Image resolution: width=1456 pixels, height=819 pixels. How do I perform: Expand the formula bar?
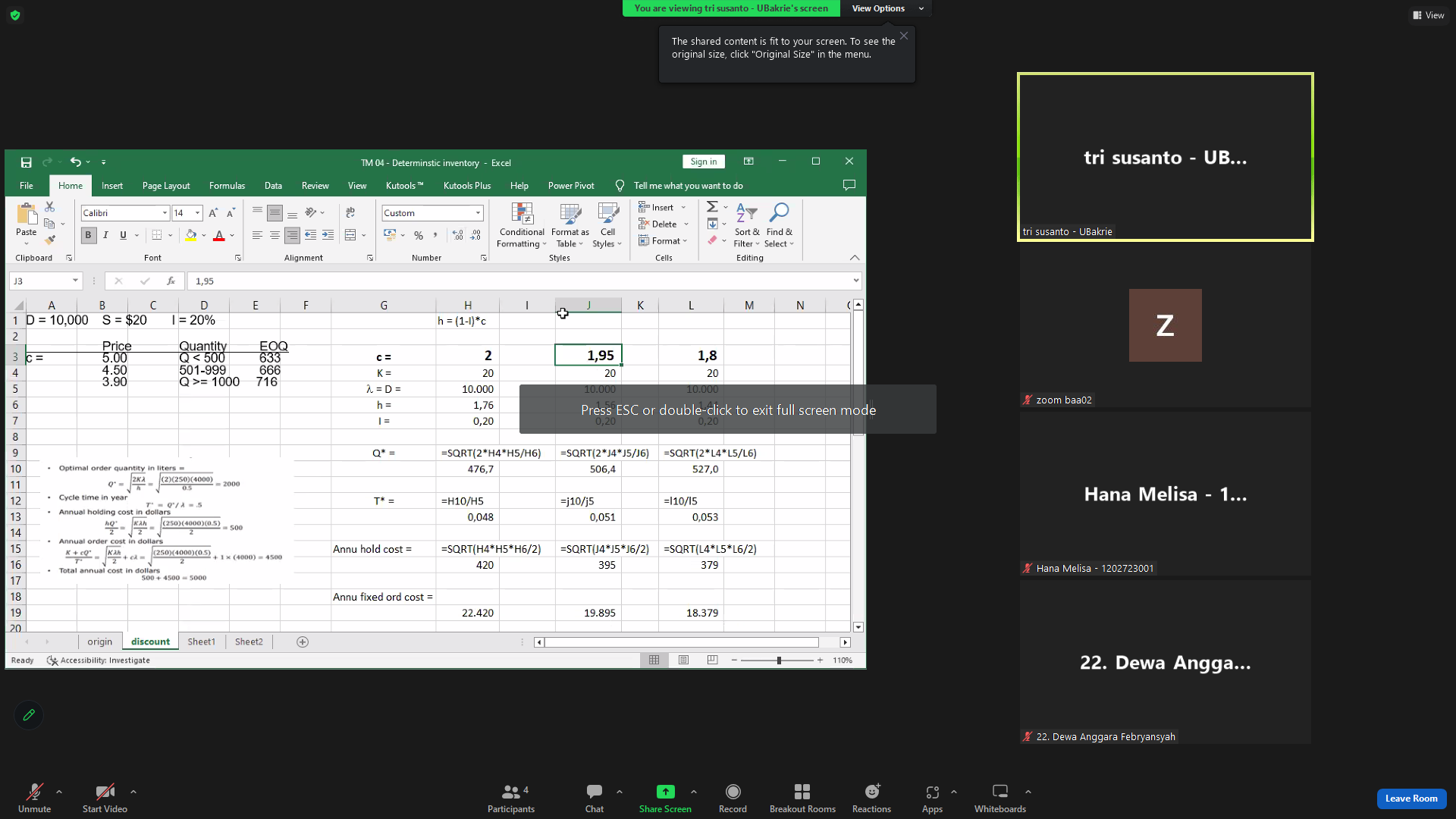(856, 281)
